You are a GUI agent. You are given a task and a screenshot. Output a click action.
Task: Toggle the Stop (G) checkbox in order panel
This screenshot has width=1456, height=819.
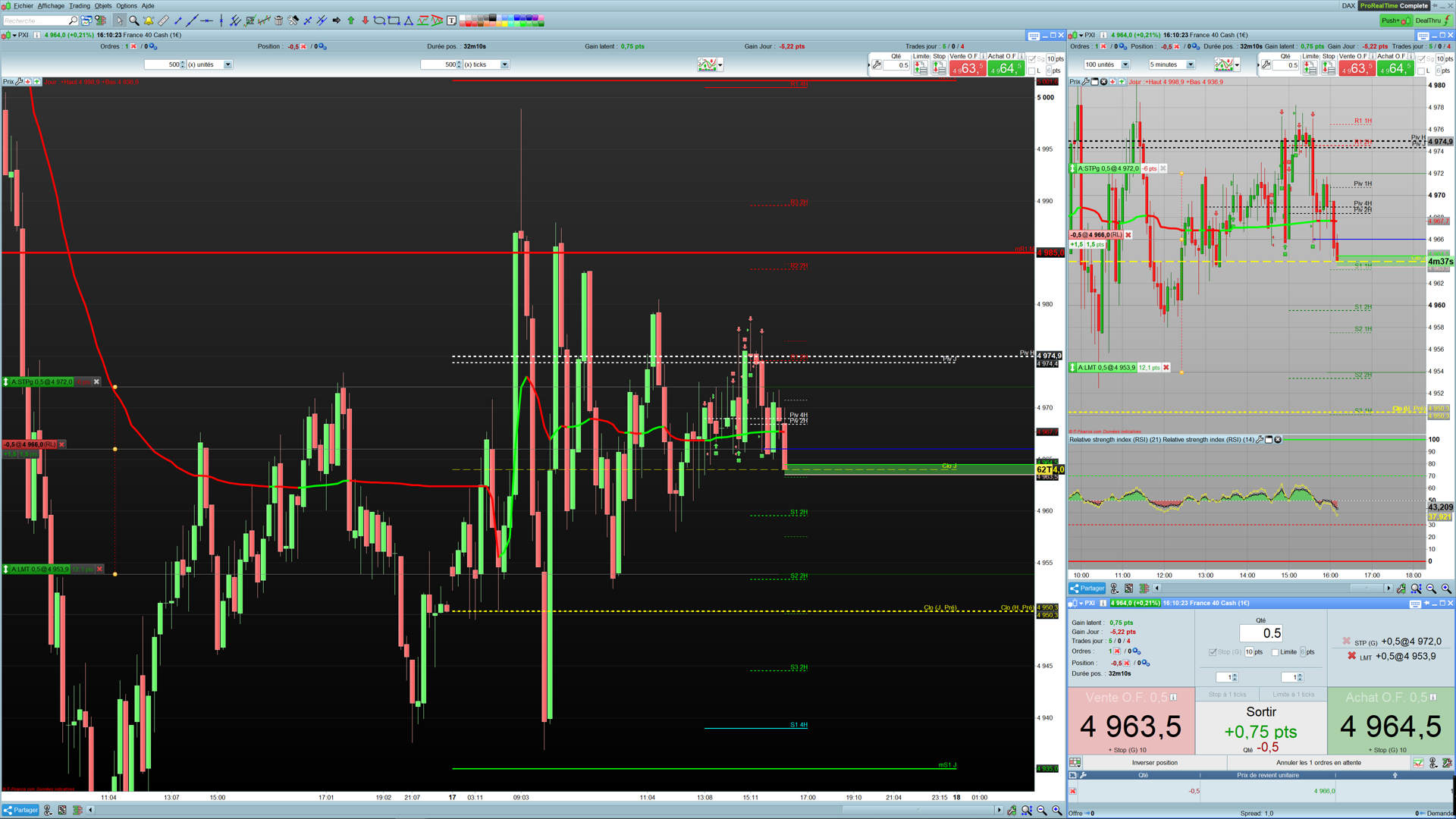coord(1213,652)
